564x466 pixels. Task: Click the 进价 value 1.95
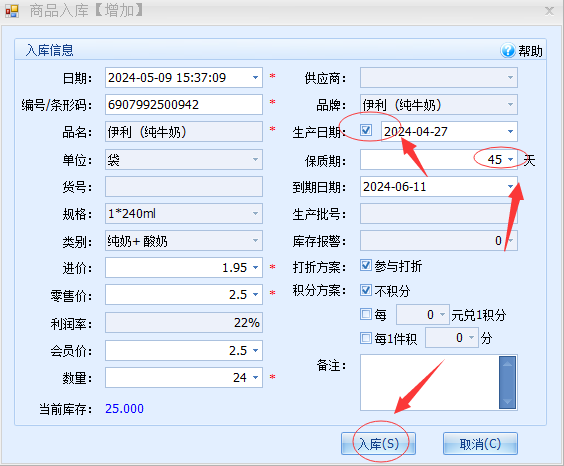(x=235, y=268)
